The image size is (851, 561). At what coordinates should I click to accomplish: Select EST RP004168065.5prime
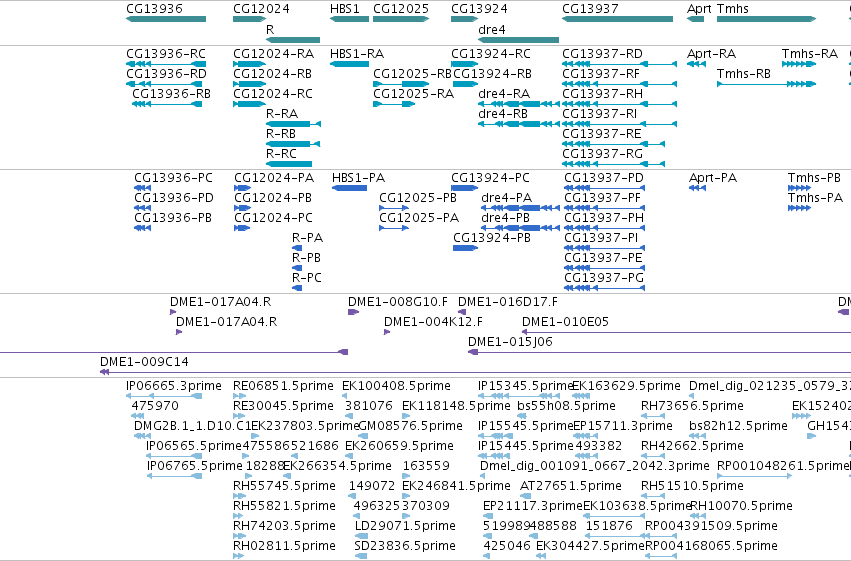(x=661, y=556)
